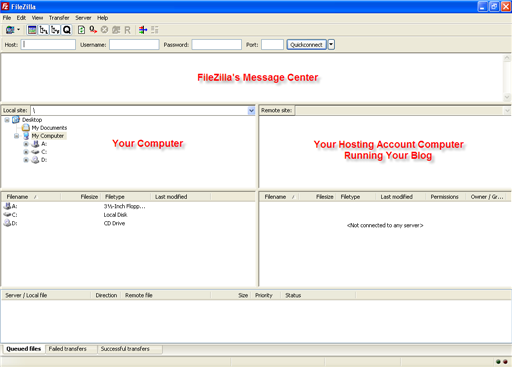Click the Server / Local file queue header
This screenshot has width=512, height=367.
[x=46, y=295]
